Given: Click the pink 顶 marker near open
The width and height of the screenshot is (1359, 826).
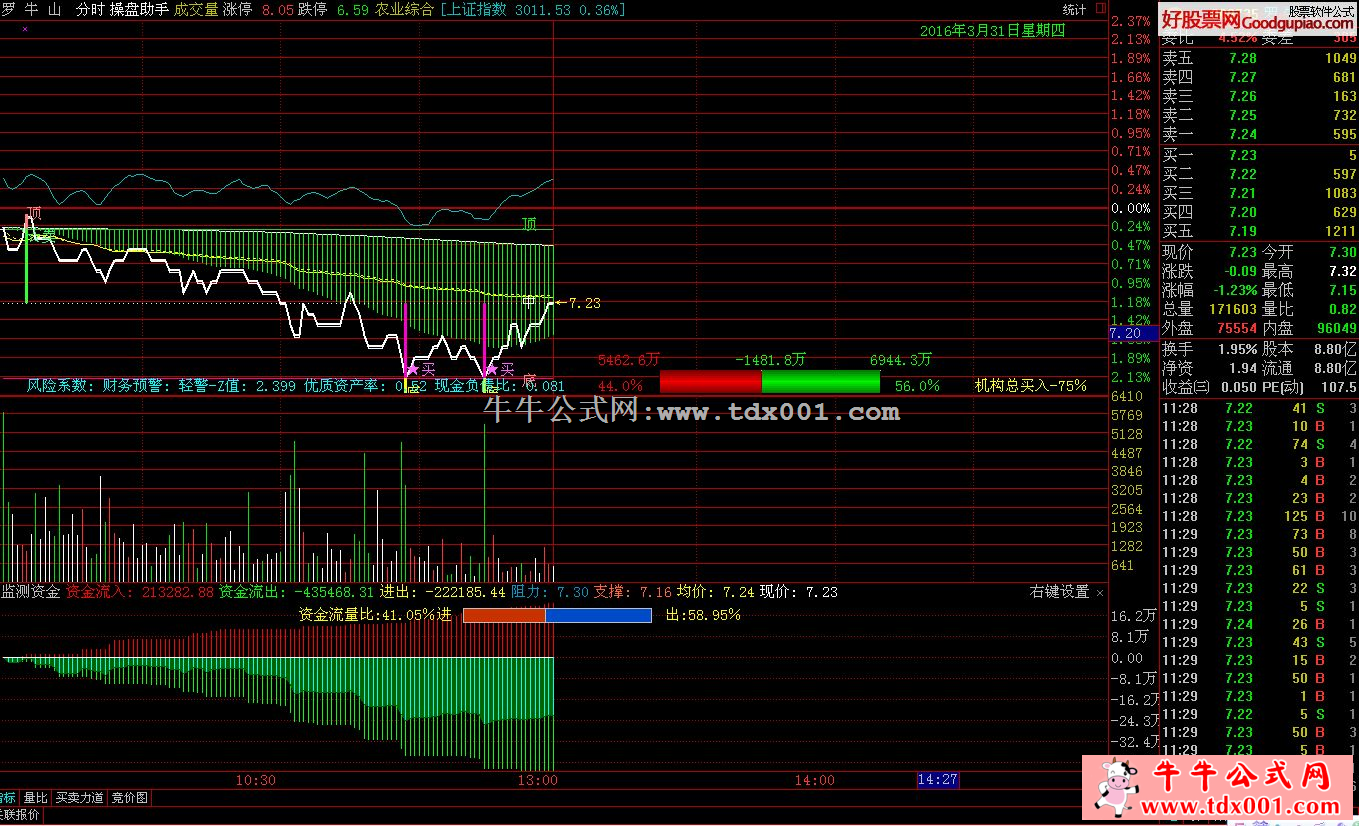Looking at the screenshot, I should 34,213.
